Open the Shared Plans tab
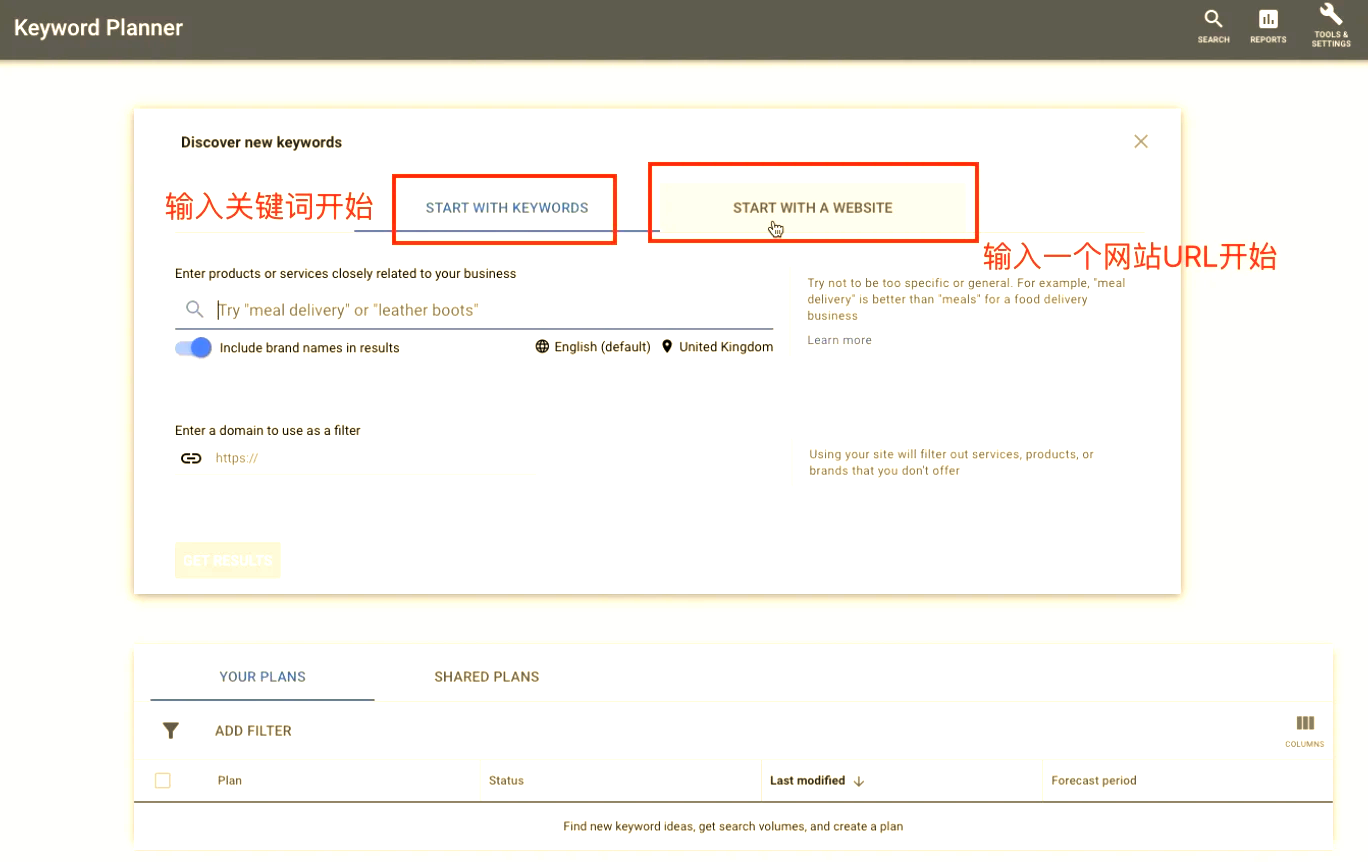 487,677
